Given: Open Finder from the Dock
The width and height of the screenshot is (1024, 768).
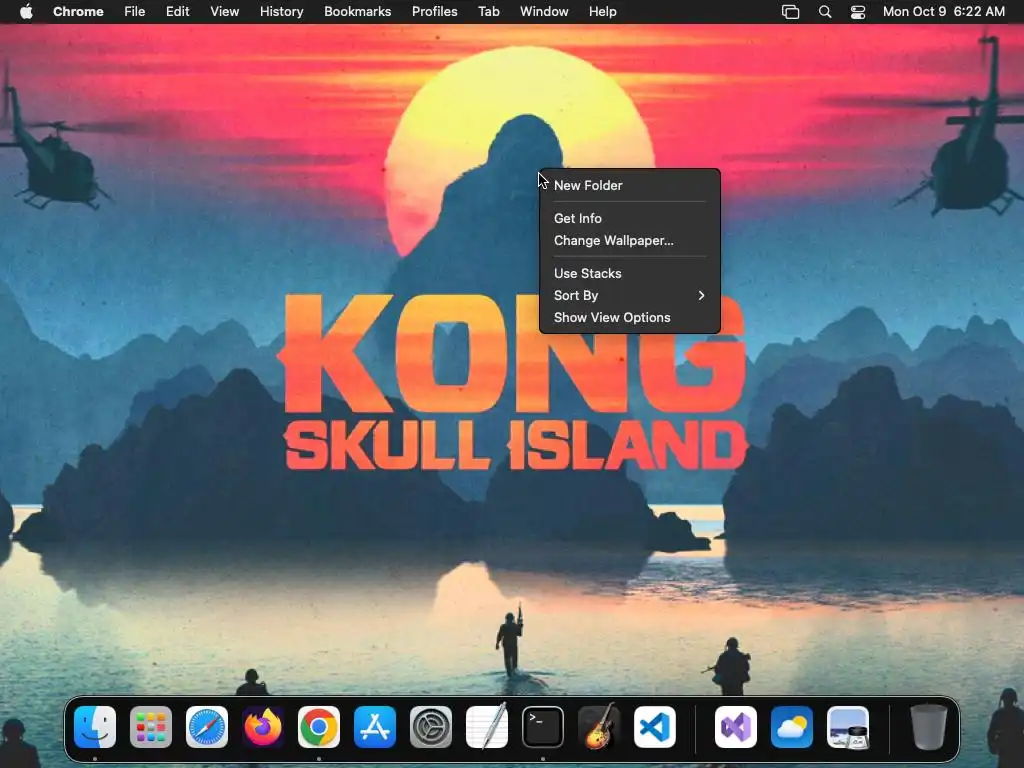Looking at the screenshot, I should pyautogui.click(x=95, y=727).
